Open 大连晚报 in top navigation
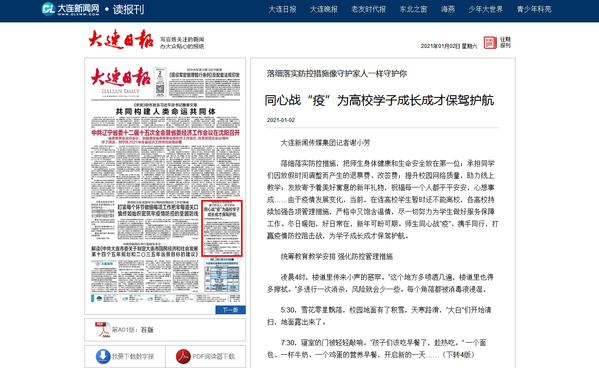599x368 pixels. click(324, 9)
